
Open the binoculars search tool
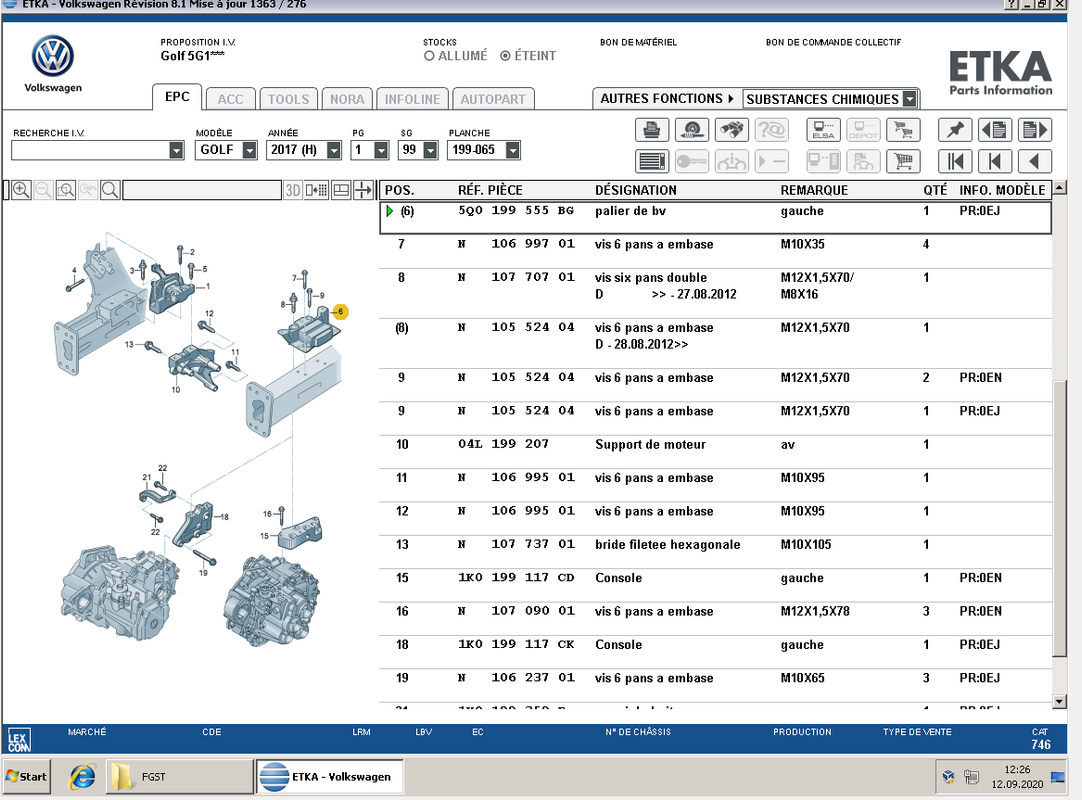point(731,130)
